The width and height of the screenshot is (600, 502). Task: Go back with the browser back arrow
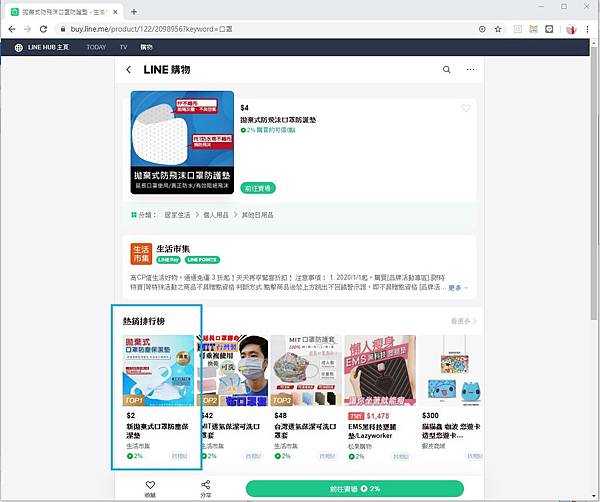click(x=12, y=29)
